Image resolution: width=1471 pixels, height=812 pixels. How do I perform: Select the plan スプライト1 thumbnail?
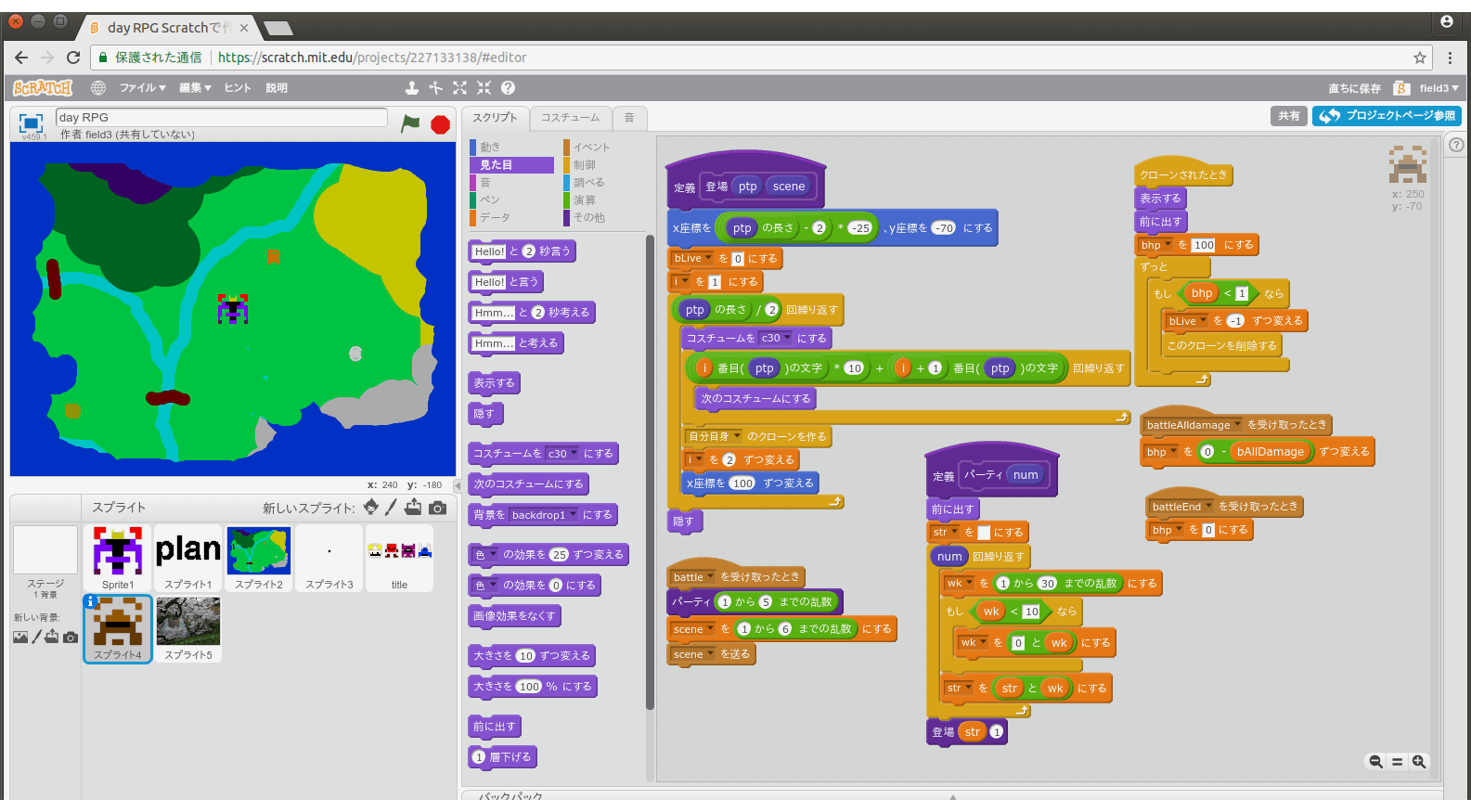point(188,558)
